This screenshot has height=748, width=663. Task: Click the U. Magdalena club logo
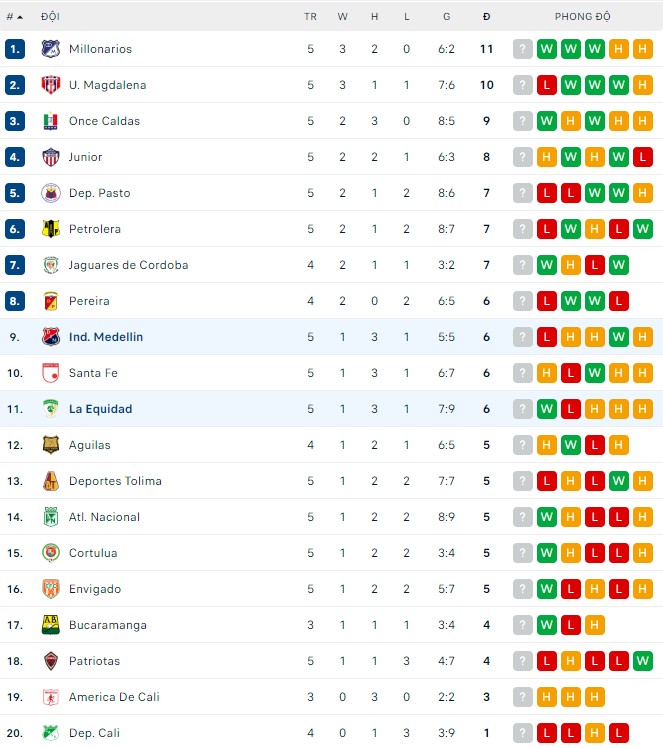(50, 85)
